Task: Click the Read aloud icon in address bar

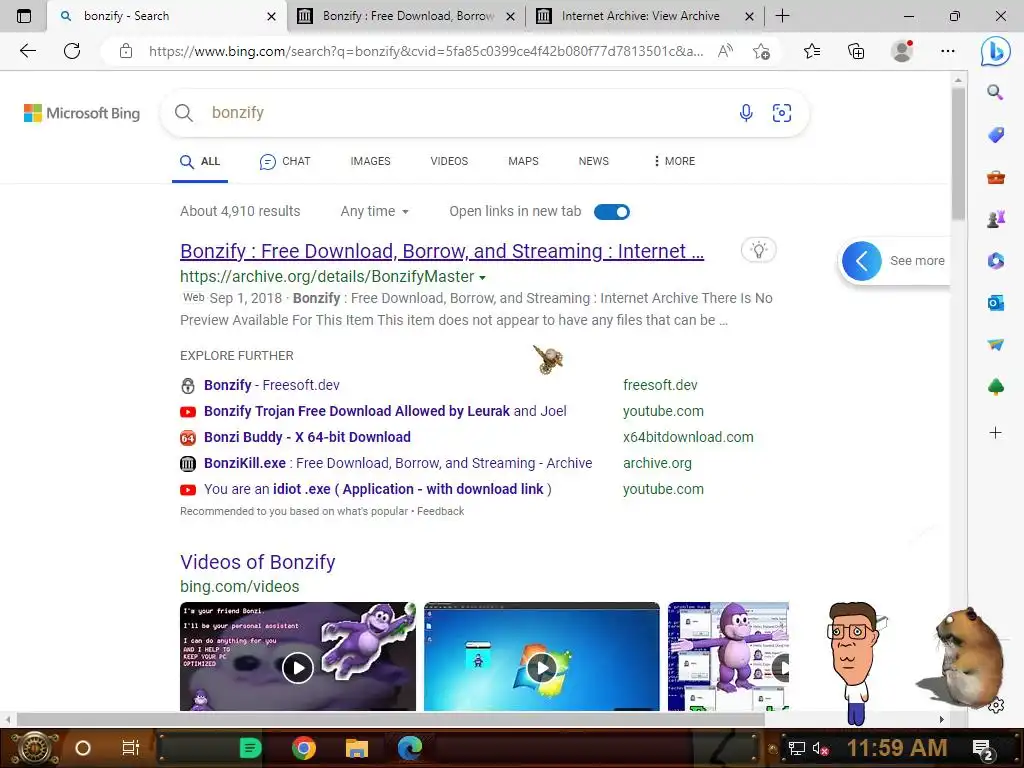Action: [x=725, y=51]
